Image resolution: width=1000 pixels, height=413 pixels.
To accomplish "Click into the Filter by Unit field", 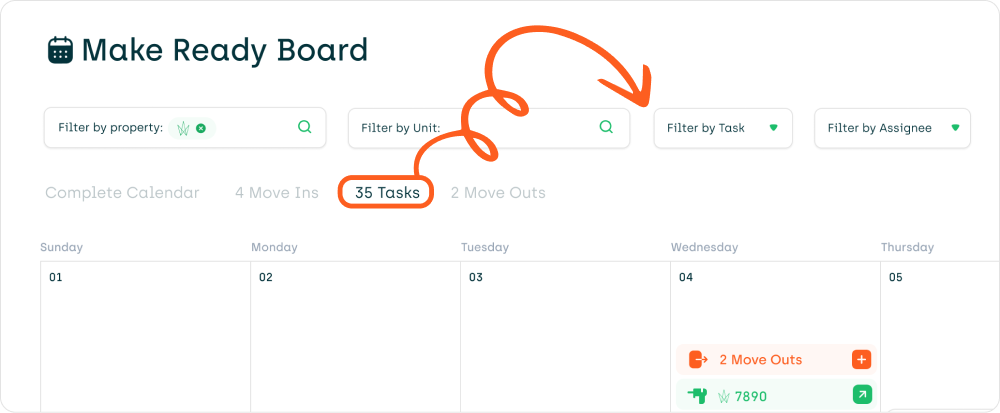I will tap(489, 128).
